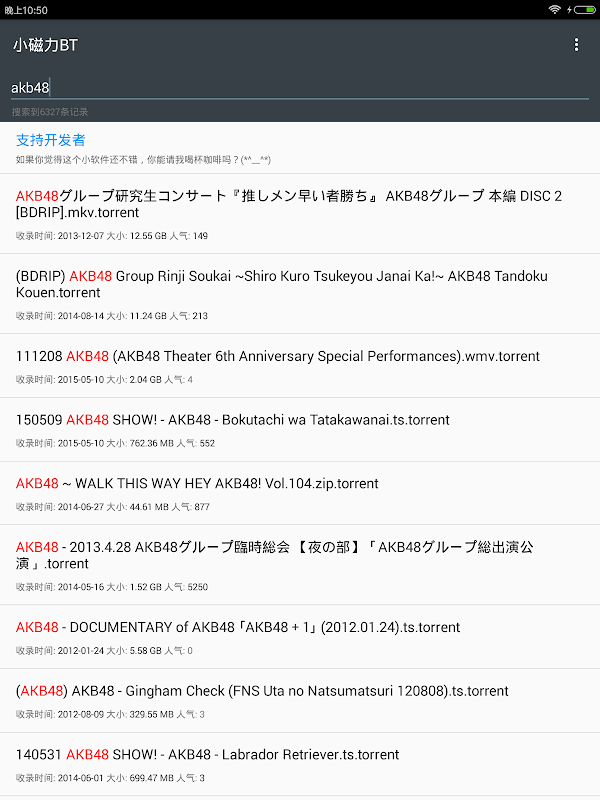Tap the status bar clock 晚上10:50
This screenshot has width=600, height=800.
point(26,10)
